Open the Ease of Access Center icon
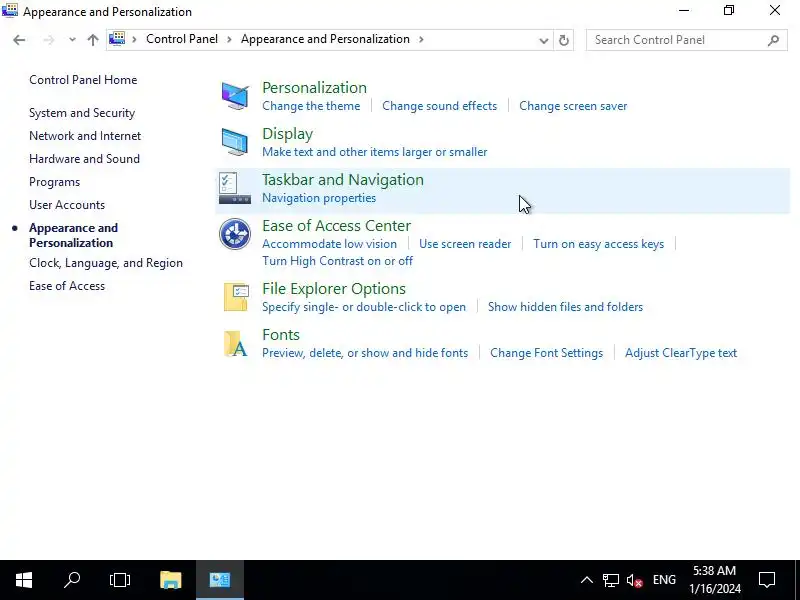Screen dimensions: 800x600 tap(235, 234)
